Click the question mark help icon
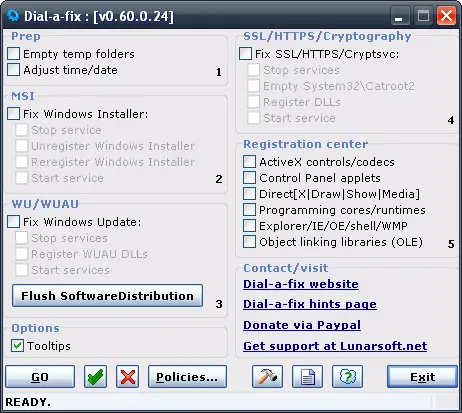The width and height of the screenshot is (462, 413). point(347,377)
